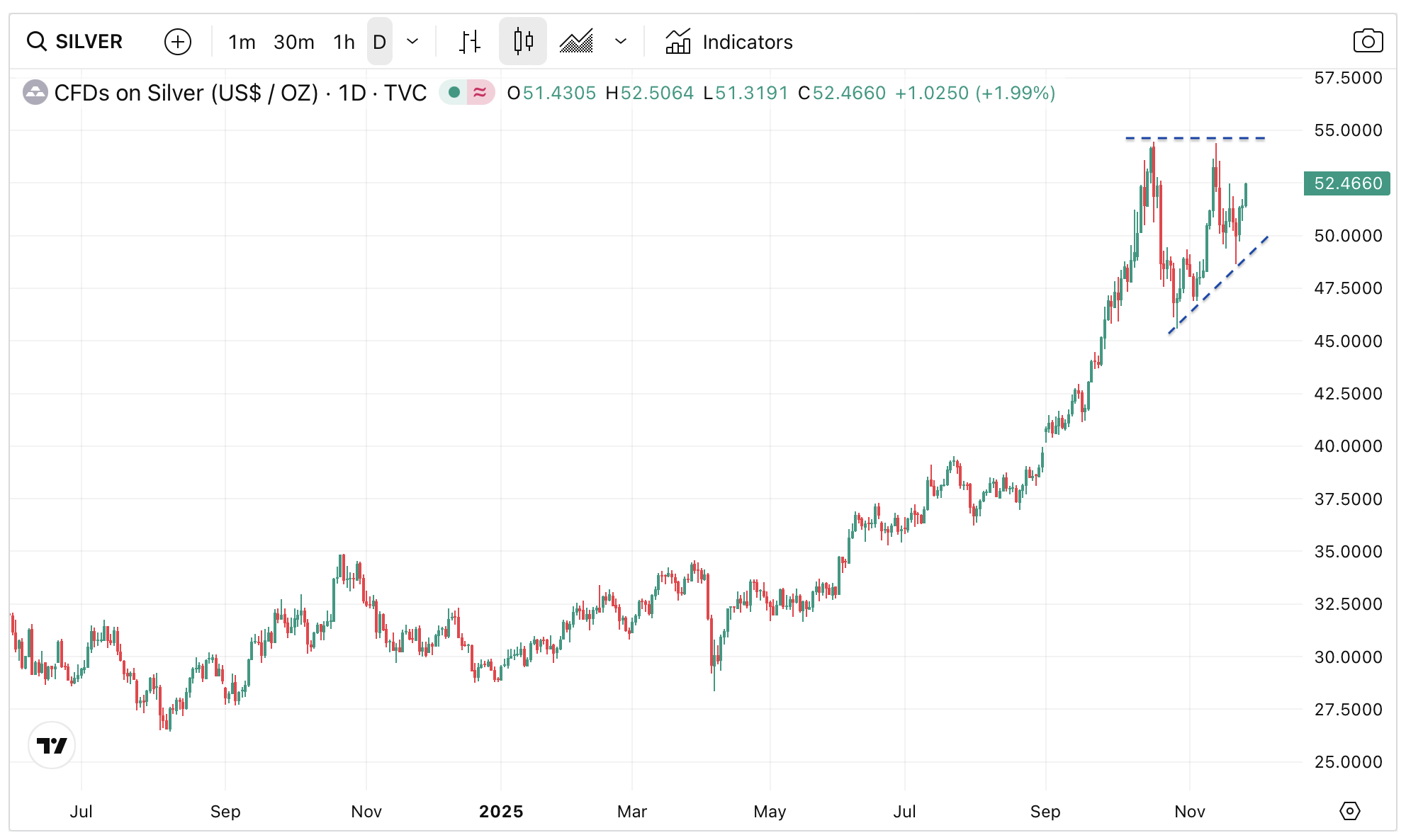
Task: Select the Bars chart style icon
Action: (469, 42)
